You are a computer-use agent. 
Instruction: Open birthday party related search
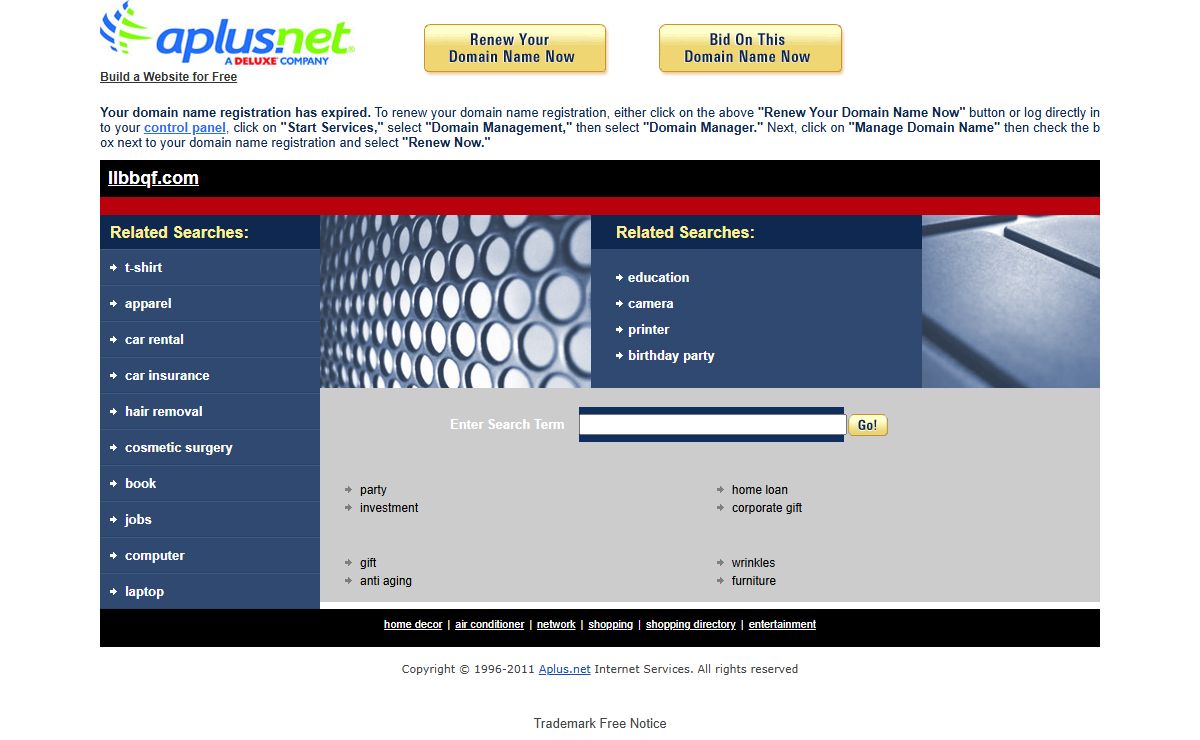pos(670,356)
